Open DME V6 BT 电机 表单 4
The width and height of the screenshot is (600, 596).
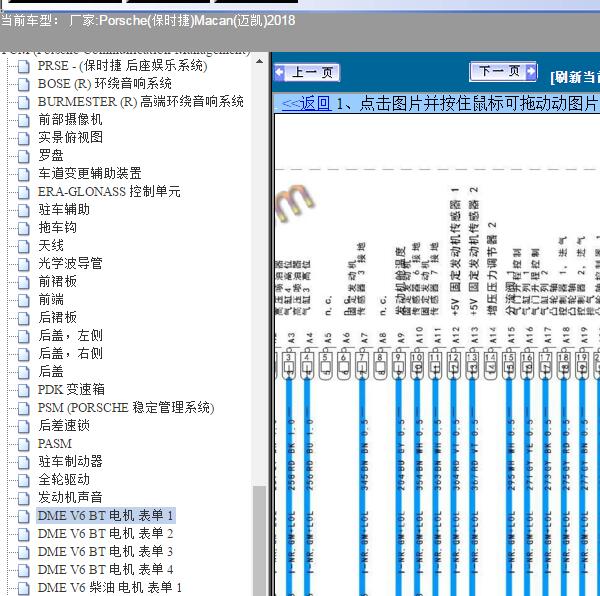tap(106, 570)
